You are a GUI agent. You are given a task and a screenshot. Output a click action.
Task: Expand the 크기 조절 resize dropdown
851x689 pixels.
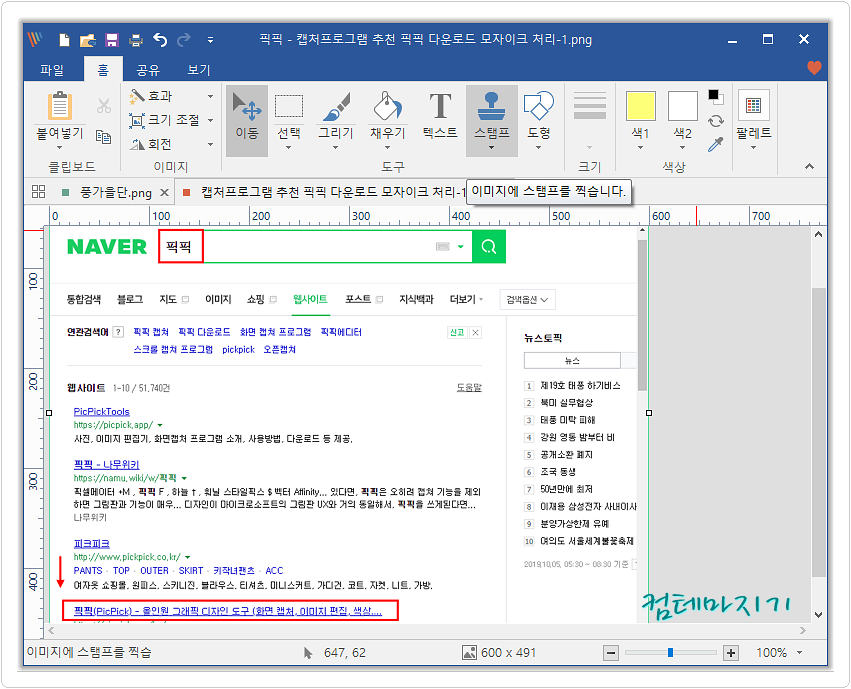(211, 120)
